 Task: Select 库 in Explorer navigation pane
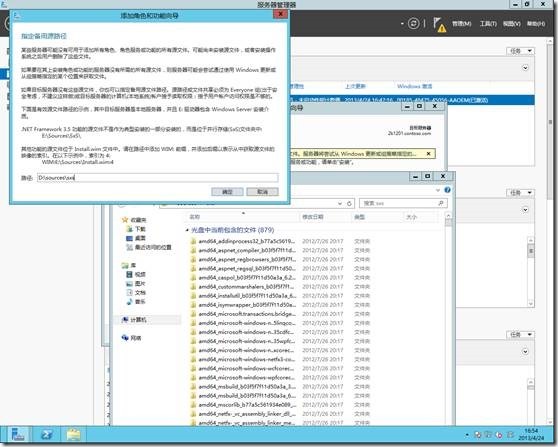click(x=129, y=265)
